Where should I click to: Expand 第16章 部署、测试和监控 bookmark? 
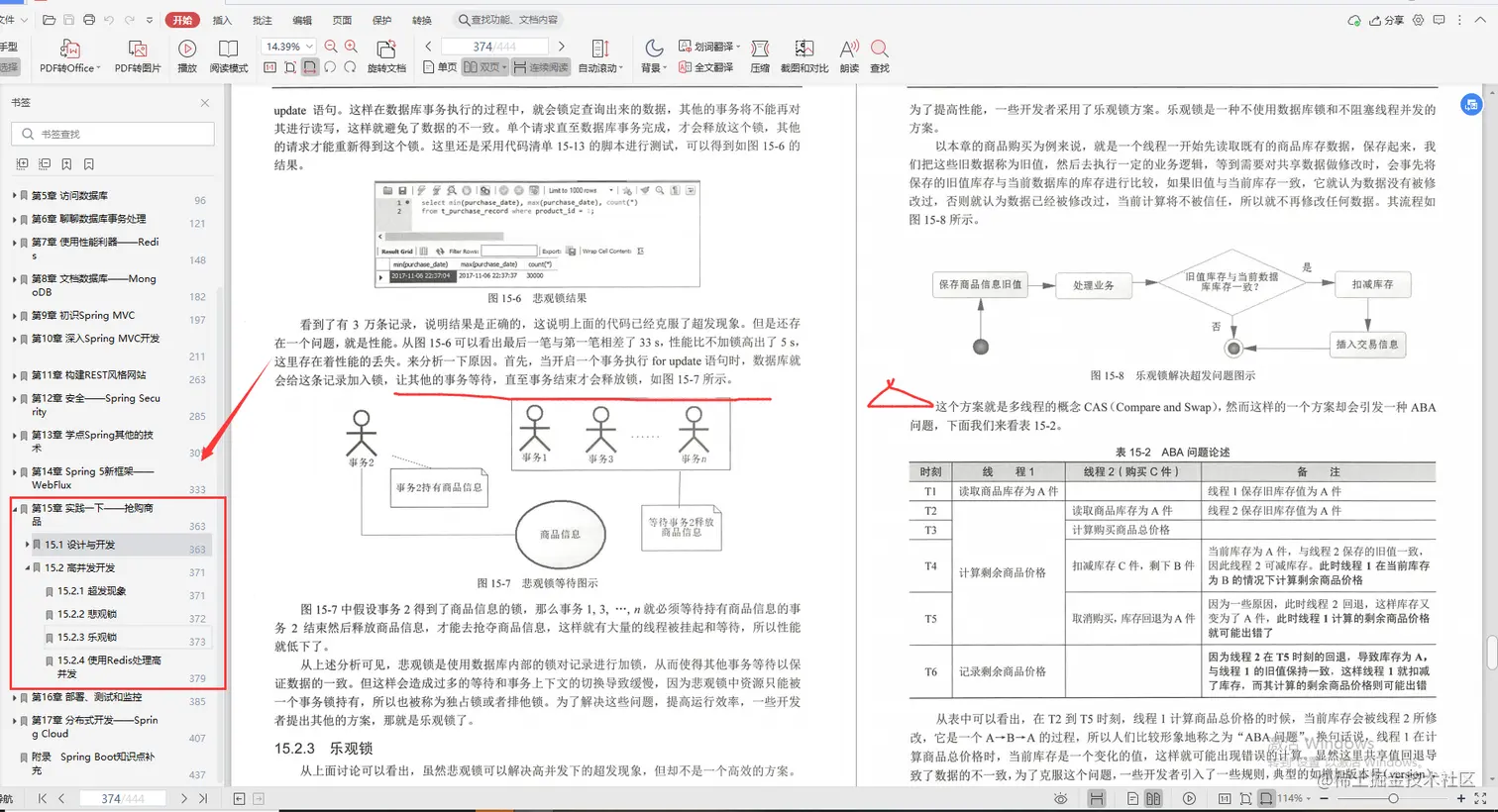(14, 697)
